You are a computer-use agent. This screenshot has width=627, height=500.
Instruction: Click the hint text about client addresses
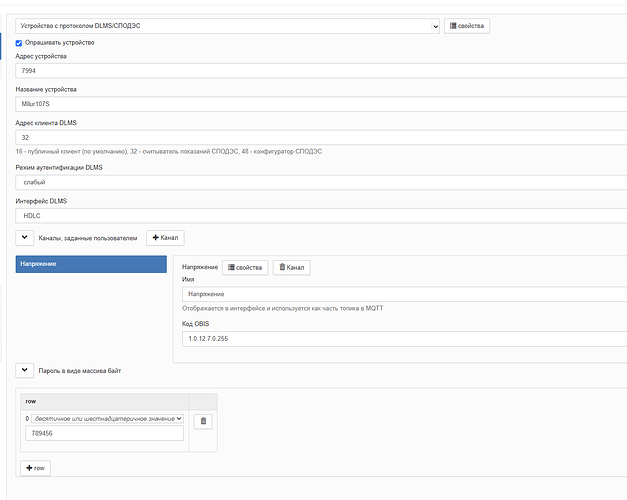[x=169, y=152]
